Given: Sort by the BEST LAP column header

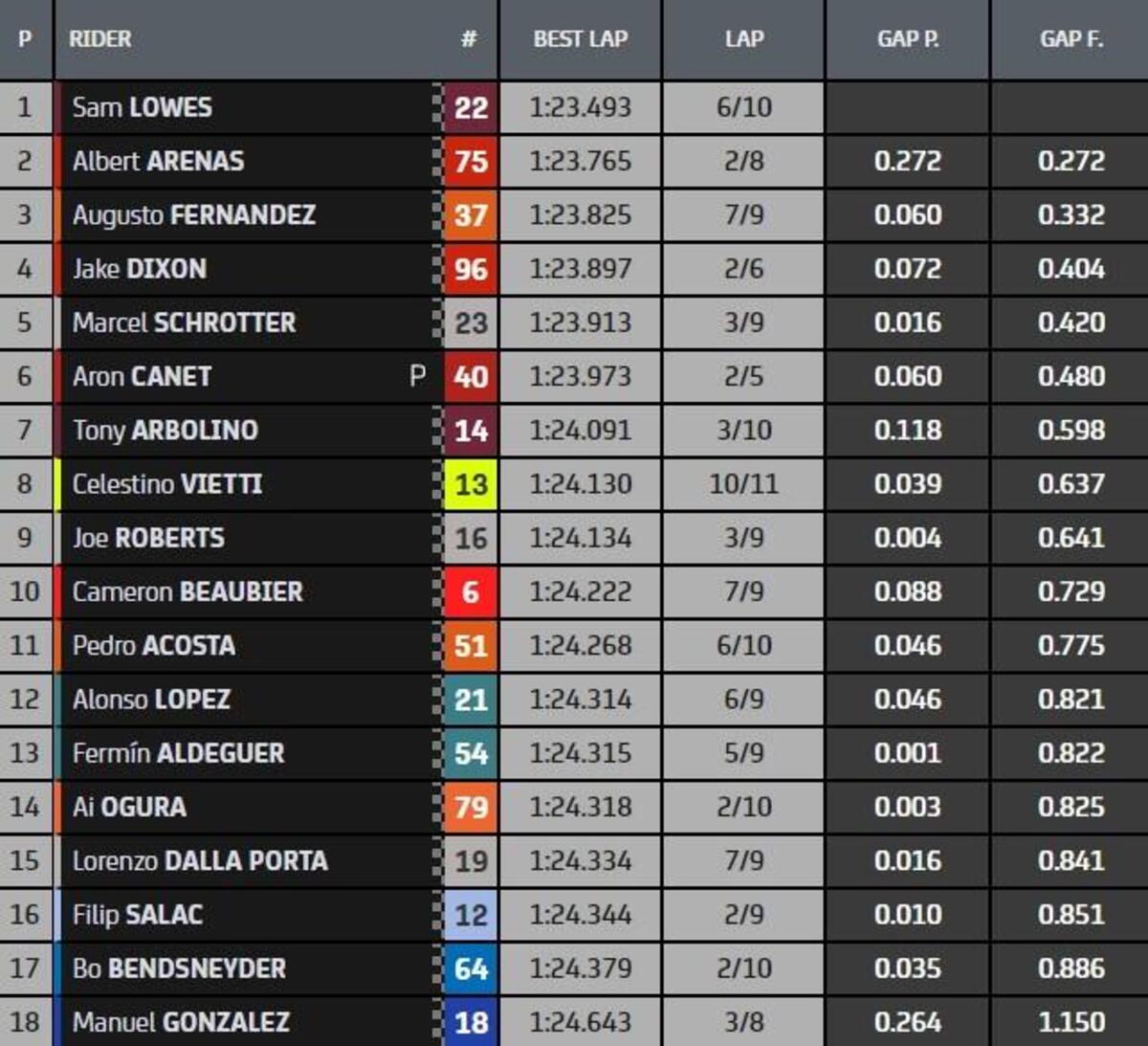Looking at the screenshot, I should (580, 39).
